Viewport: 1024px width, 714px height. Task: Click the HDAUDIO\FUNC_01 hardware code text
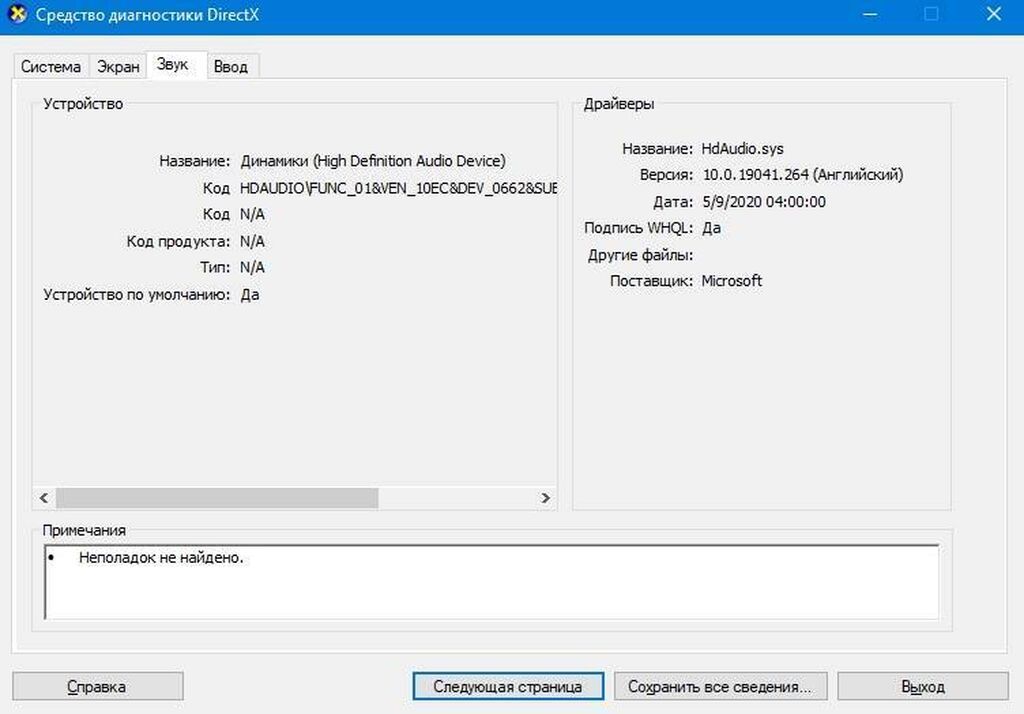(398, 188)
